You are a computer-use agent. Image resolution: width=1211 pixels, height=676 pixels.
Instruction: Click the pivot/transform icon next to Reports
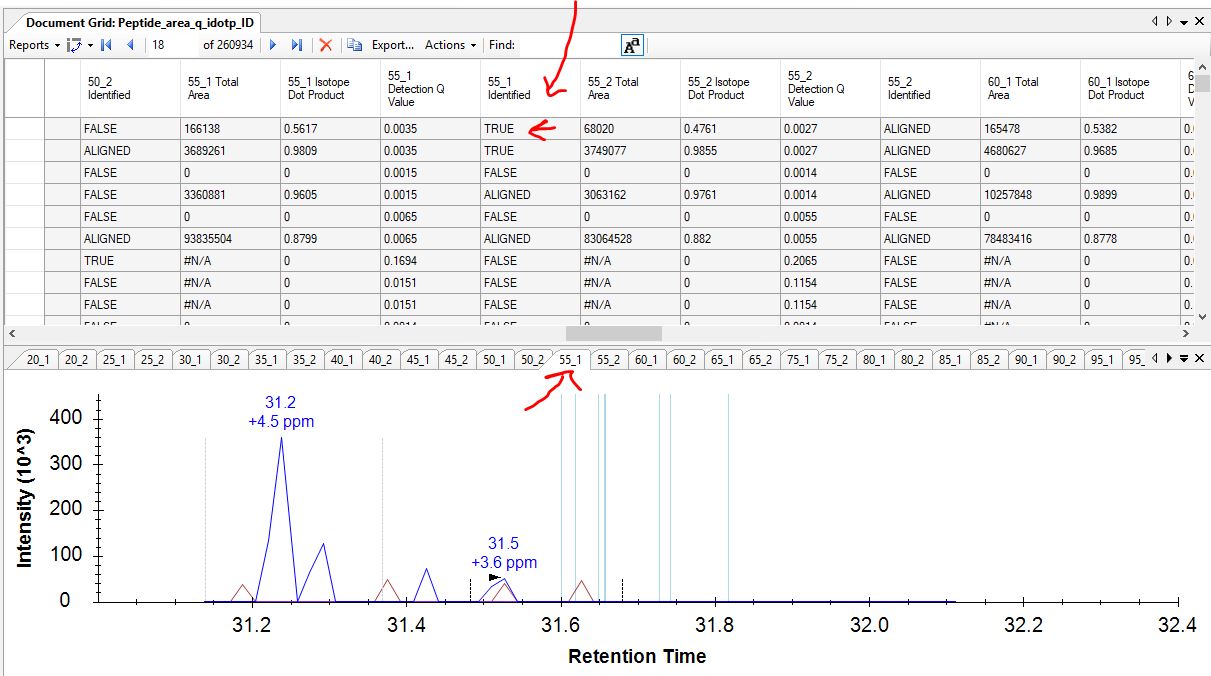(75, 45)
